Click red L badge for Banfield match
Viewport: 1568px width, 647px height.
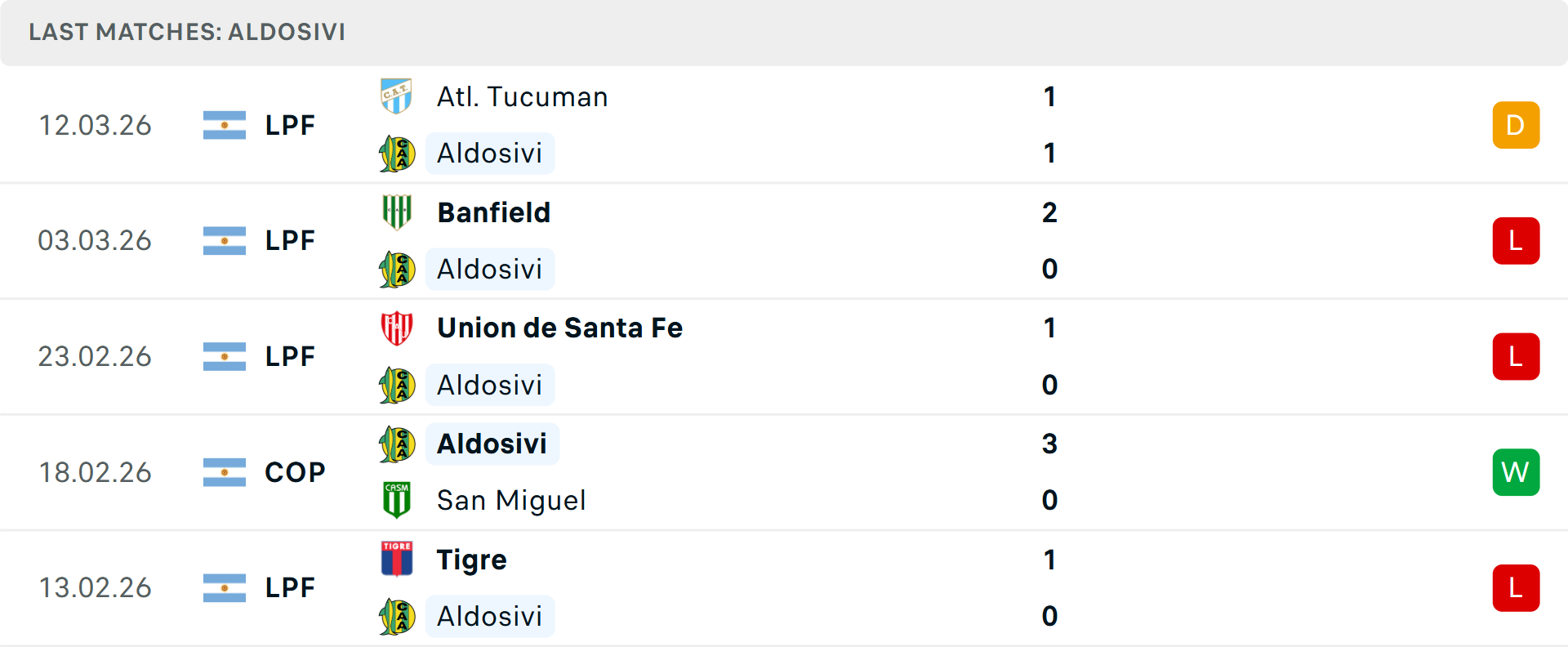click(x=1516, y=241)
